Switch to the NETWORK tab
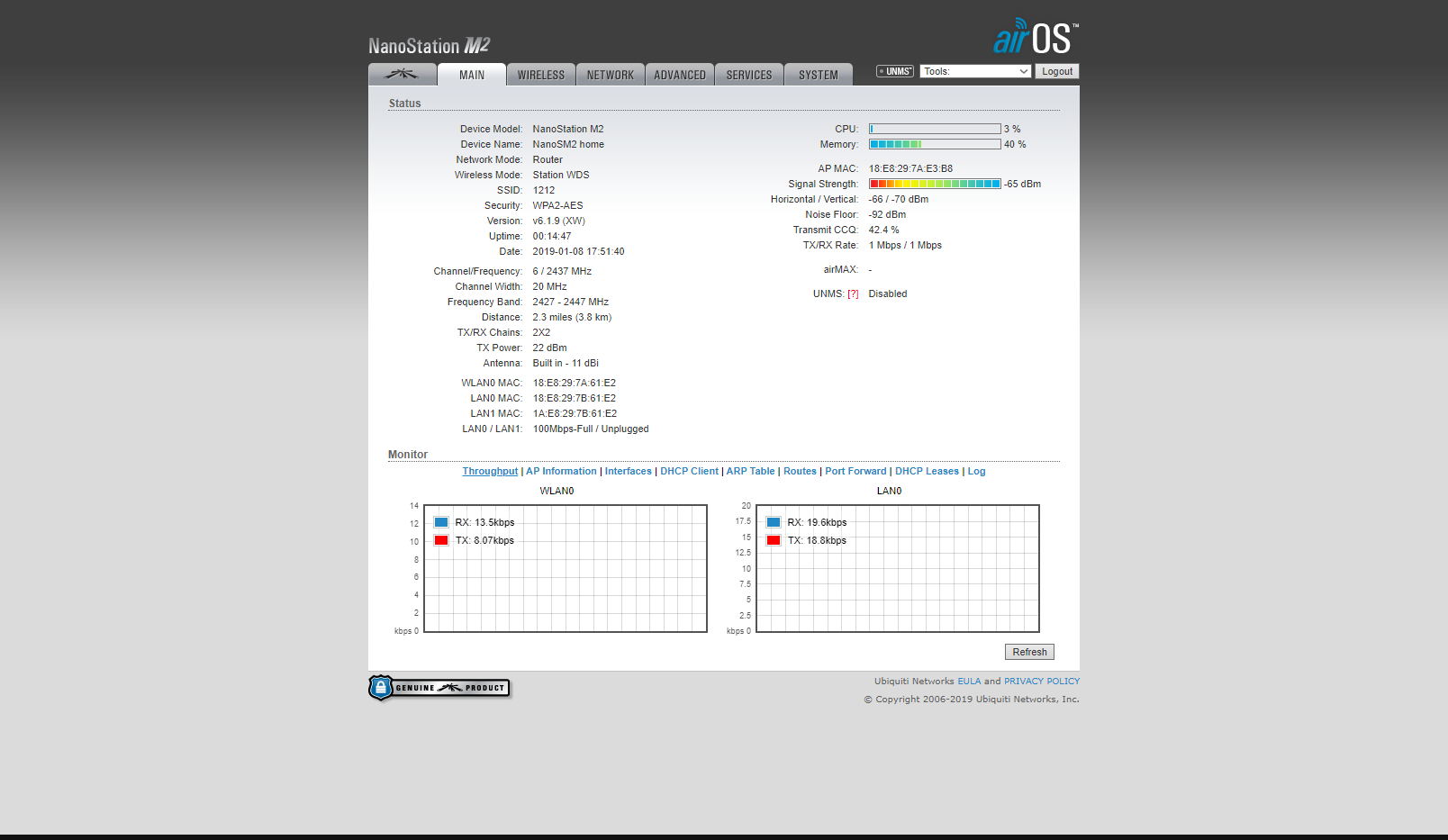 click(x=611, y=75)
